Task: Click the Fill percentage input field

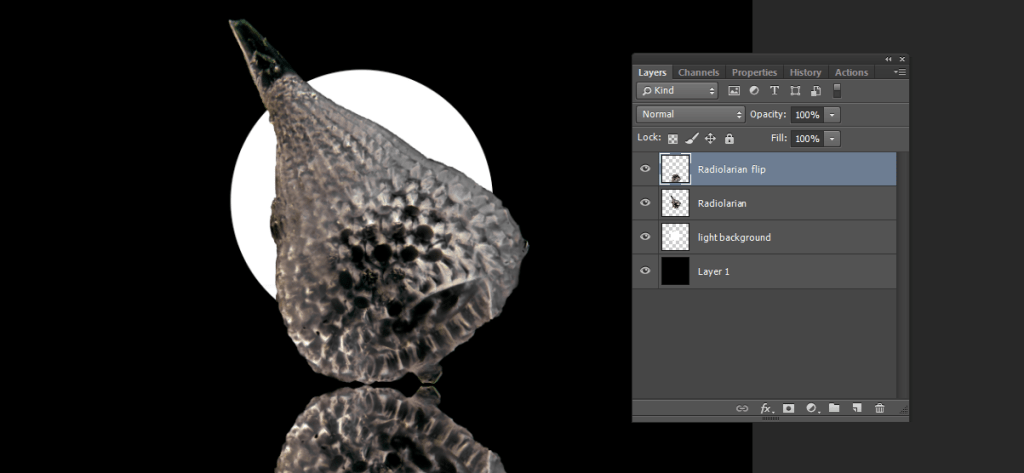Action: pyautogui.click(x=807, y=139)
